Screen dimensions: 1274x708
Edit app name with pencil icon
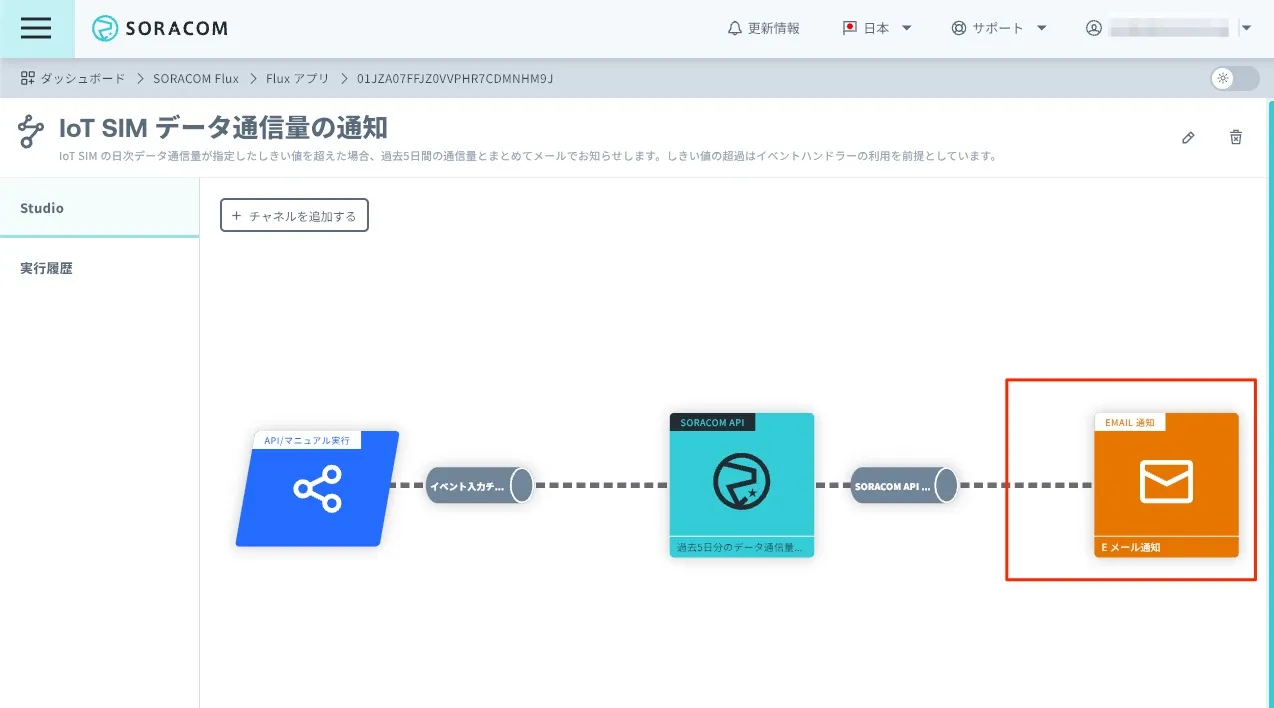[1188, 138]
